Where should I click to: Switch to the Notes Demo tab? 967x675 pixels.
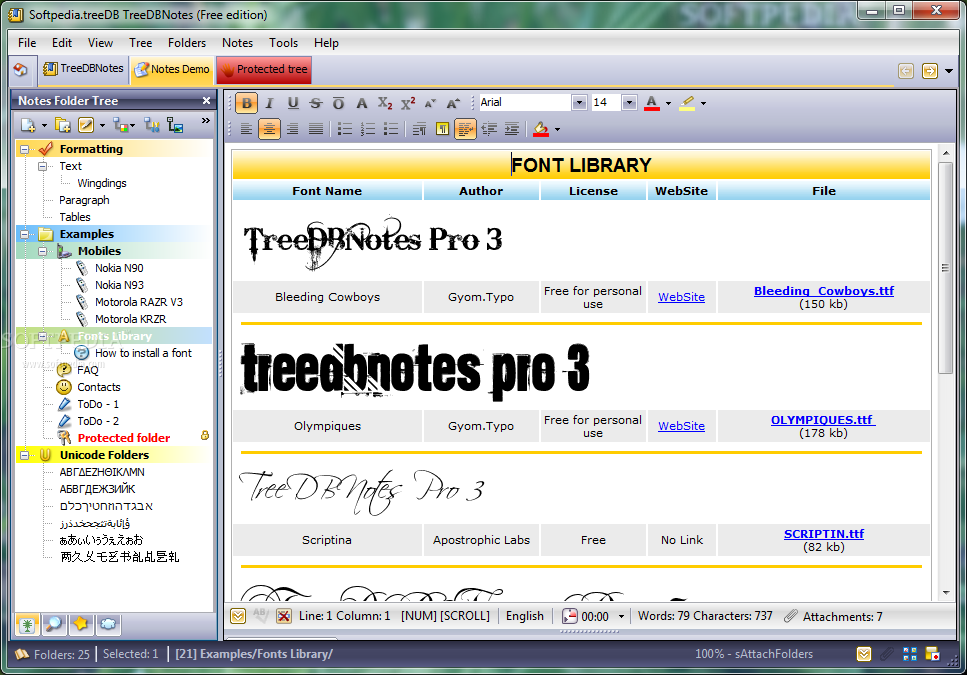coord(173,69)
